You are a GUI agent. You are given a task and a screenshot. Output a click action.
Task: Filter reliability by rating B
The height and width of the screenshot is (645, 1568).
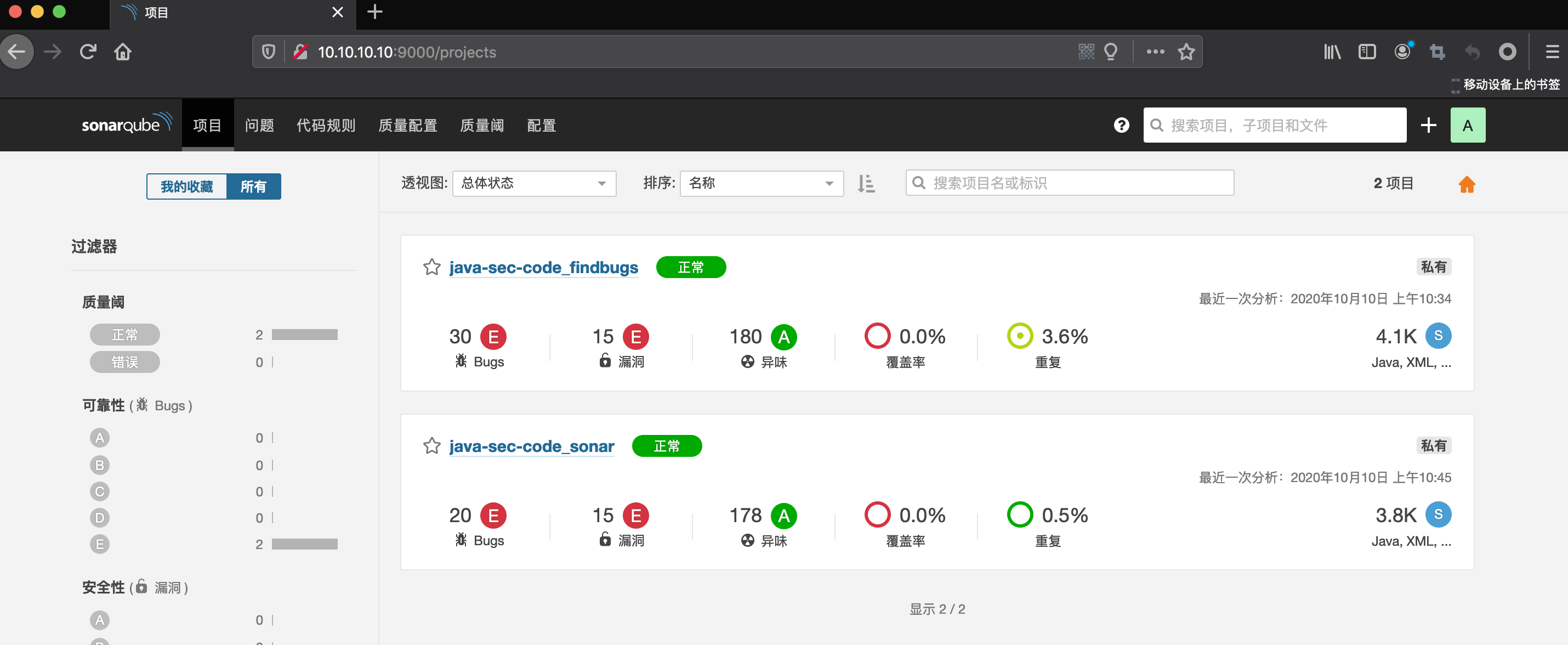tap(100, 465)
